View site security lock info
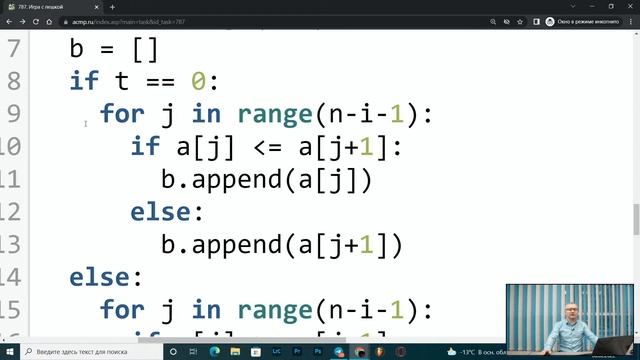Image resolution: width=640 pixels, height=360 pixels. tap(65, 22)
